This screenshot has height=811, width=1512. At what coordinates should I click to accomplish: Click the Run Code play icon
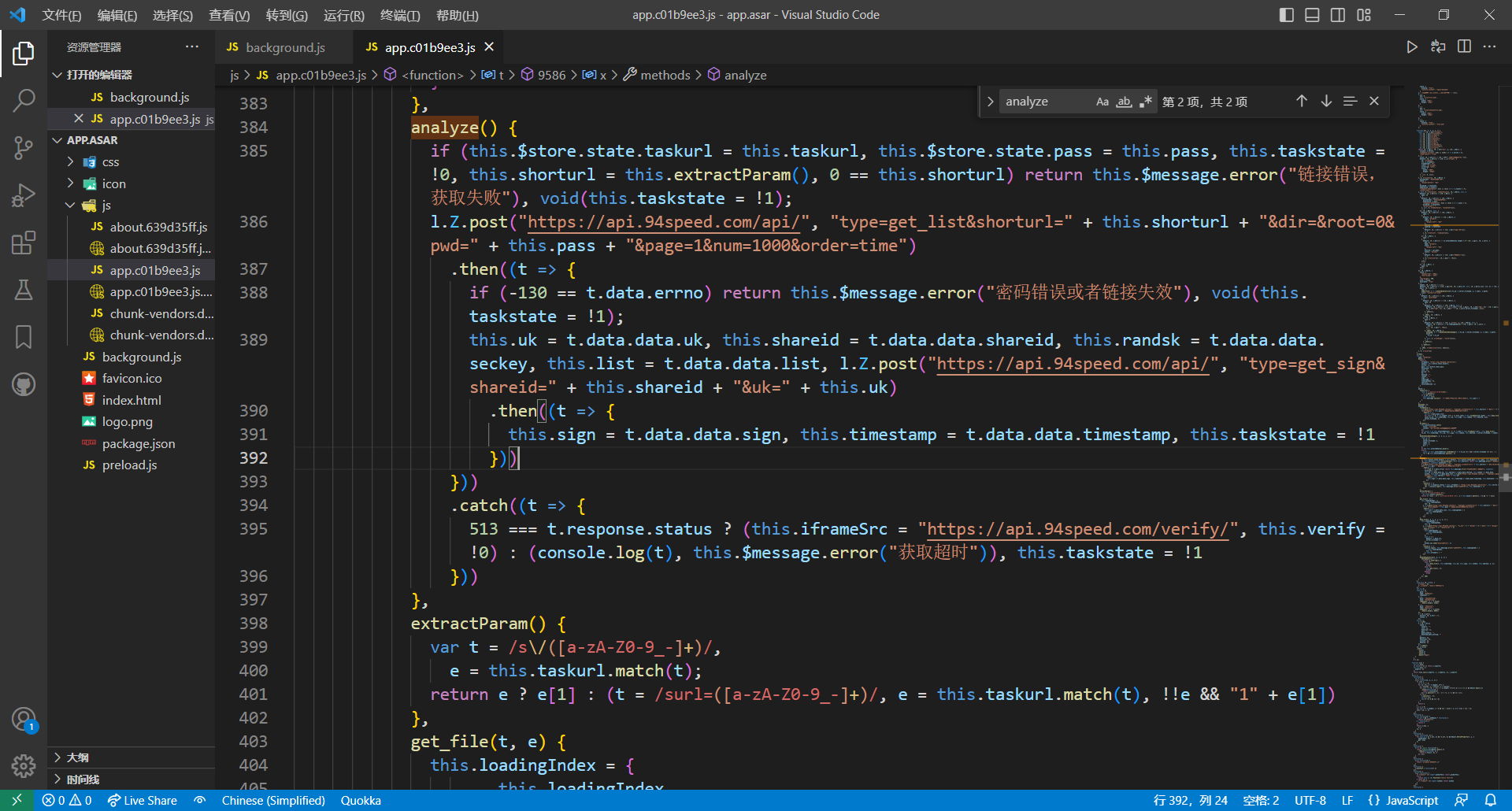pyautogui.click(x=1412, y=47)
